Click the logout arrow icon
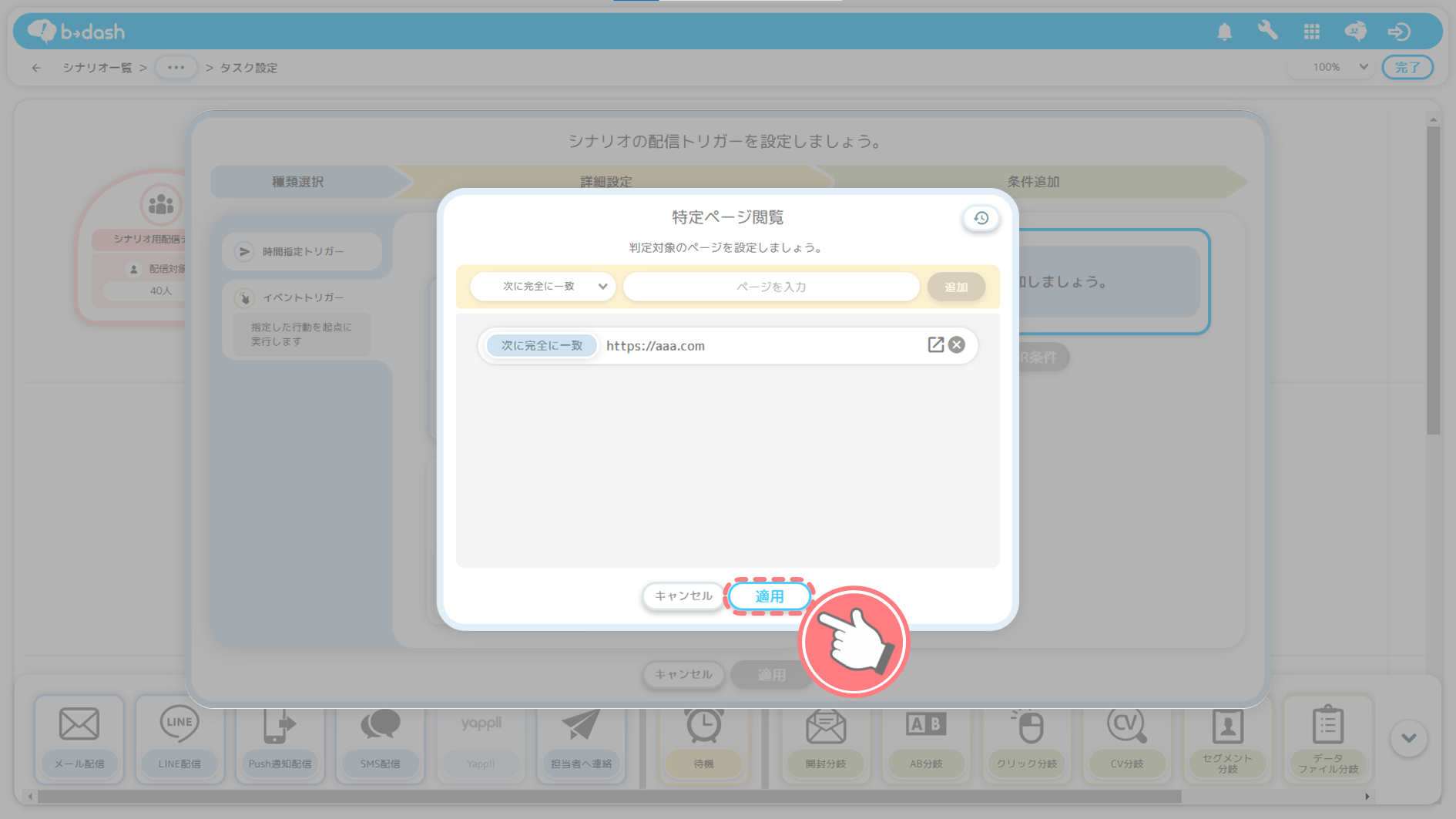 1399,32
